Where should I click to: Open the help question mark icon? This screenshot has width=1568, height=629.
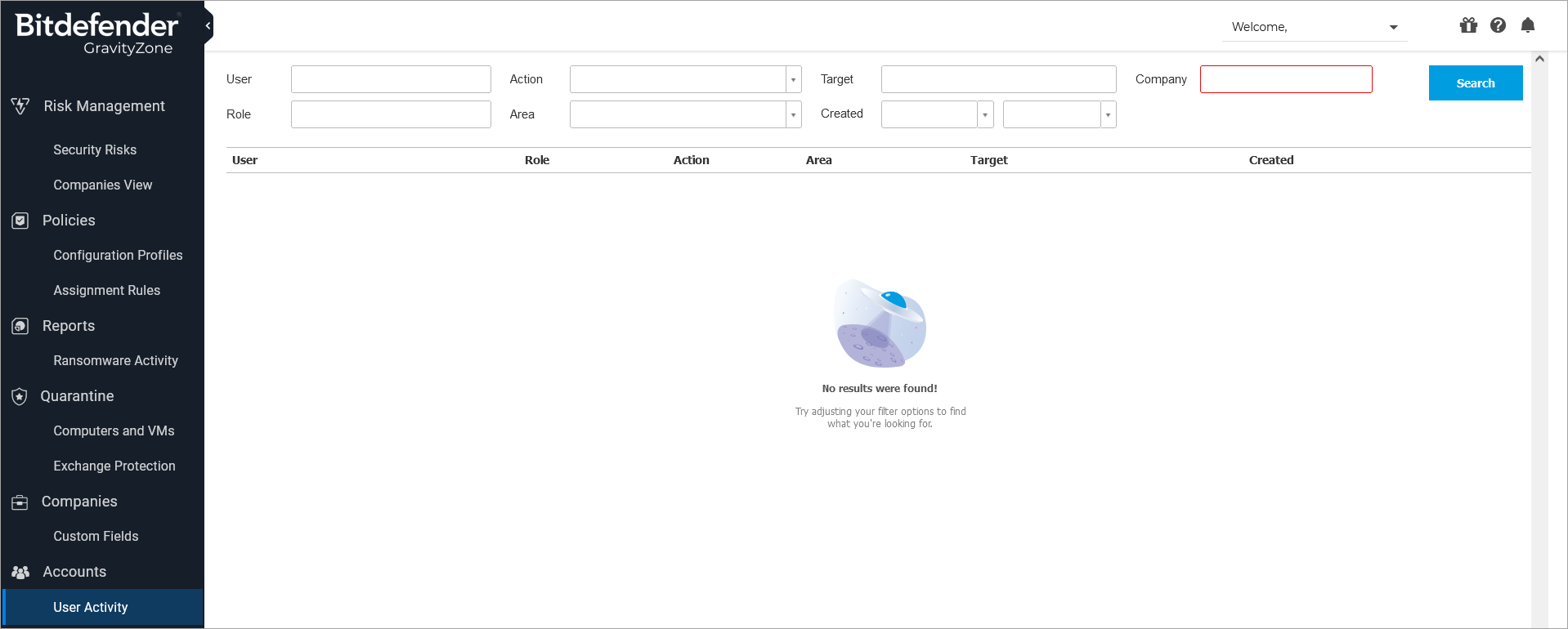pyautogui.click(x=1498, y=25)
